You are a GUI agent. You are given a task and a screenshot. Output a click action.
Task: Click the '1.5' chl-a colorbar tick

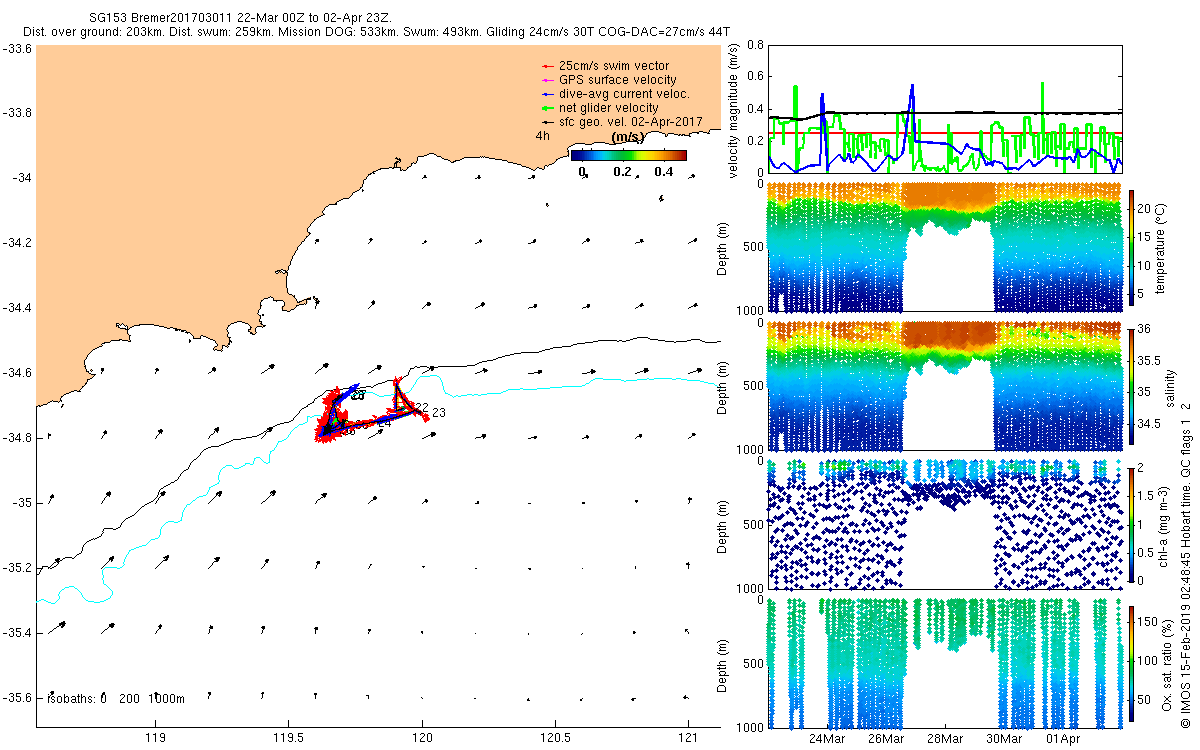1147,496
